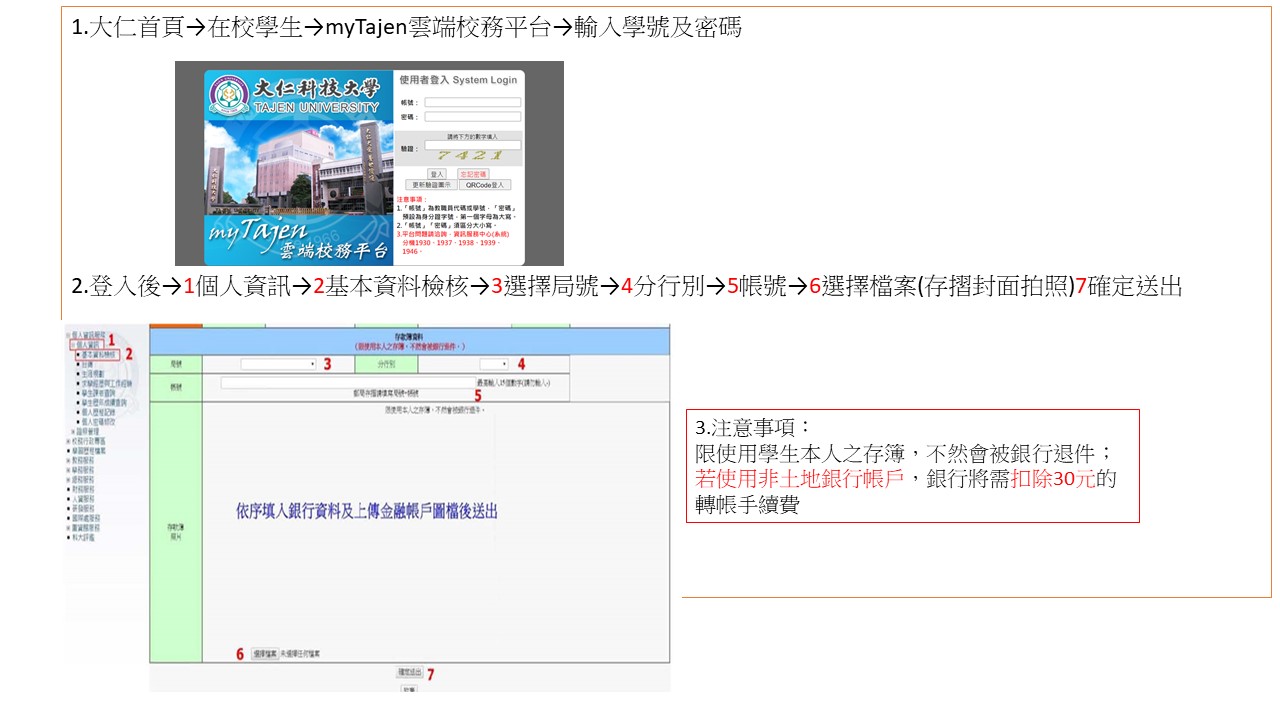Select 學生課表查詢 in the sidebar tree
Viewport: 1280px width, 720px height.
click(98, 393)
